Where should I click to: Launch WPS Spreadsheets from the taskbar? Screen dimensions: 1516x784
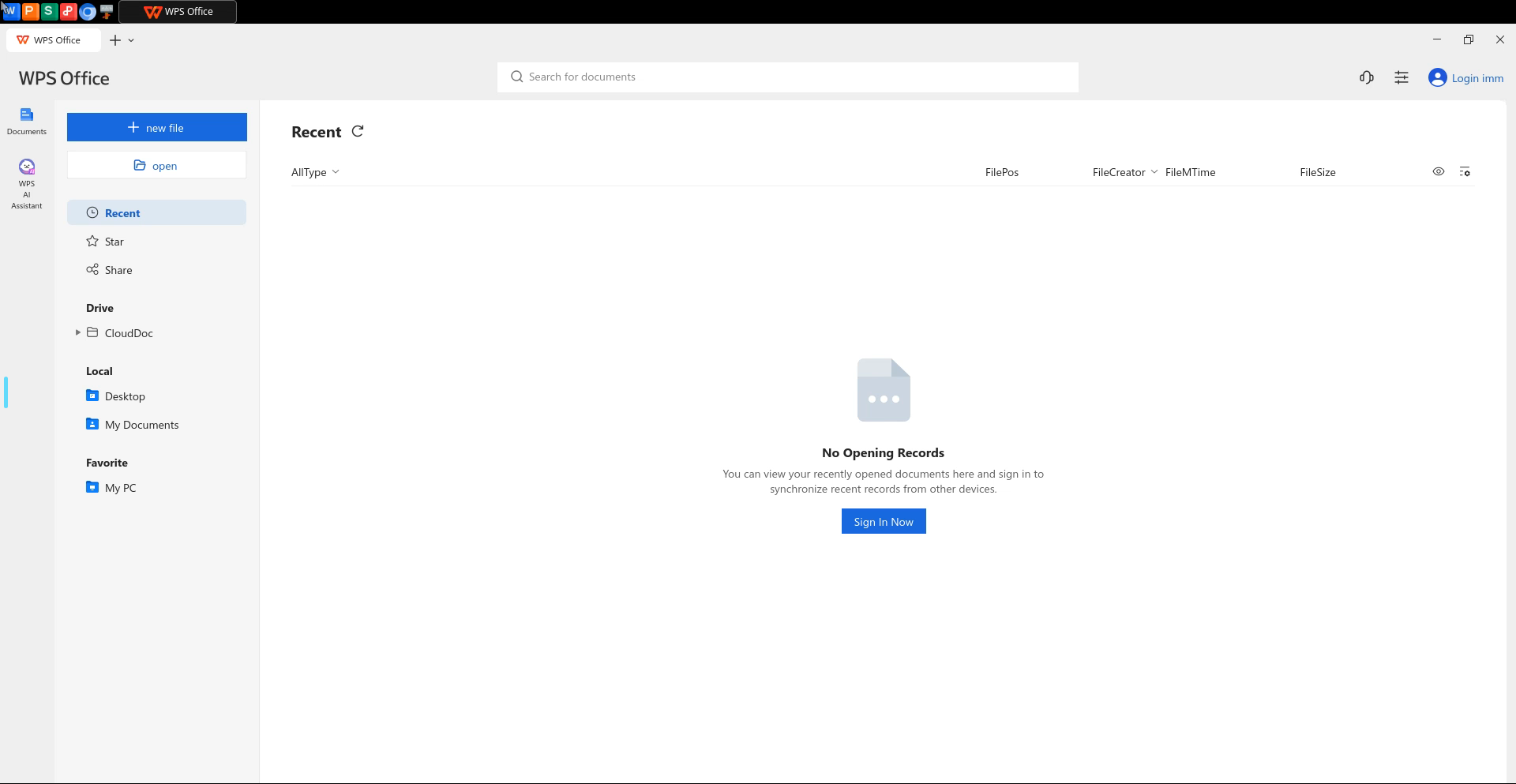[x=49, y=11]
